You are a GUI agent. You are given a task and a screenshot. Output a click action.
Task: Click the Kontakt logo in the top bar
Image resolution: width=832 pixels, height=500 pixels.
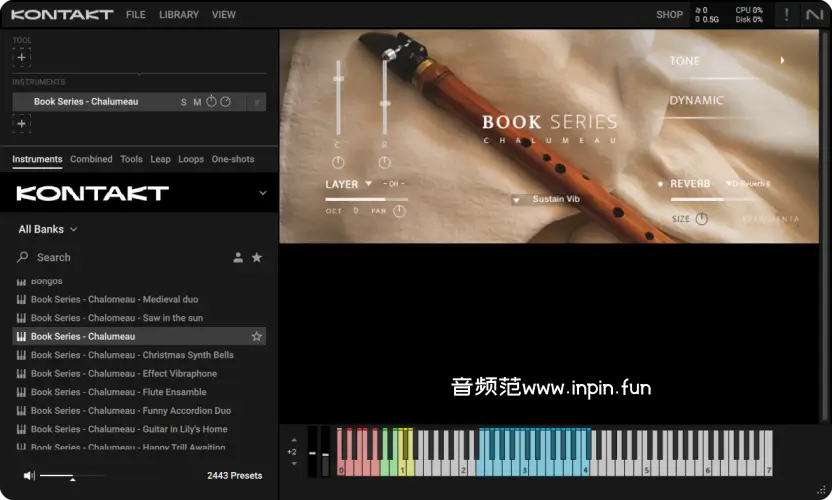(x=62, y=15)
